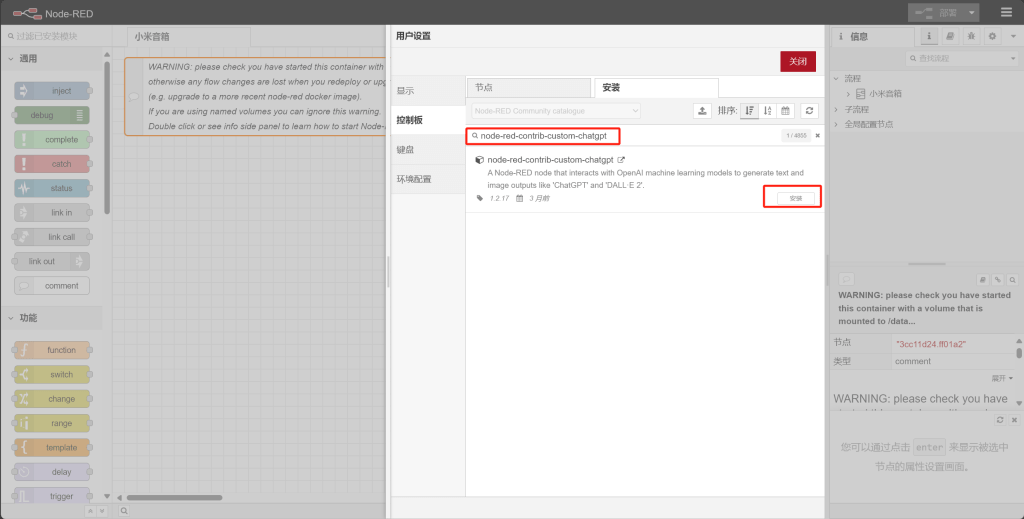Open deploy options dropdown arrow
Screen dimensions: 1024x519
pos(972,12)
